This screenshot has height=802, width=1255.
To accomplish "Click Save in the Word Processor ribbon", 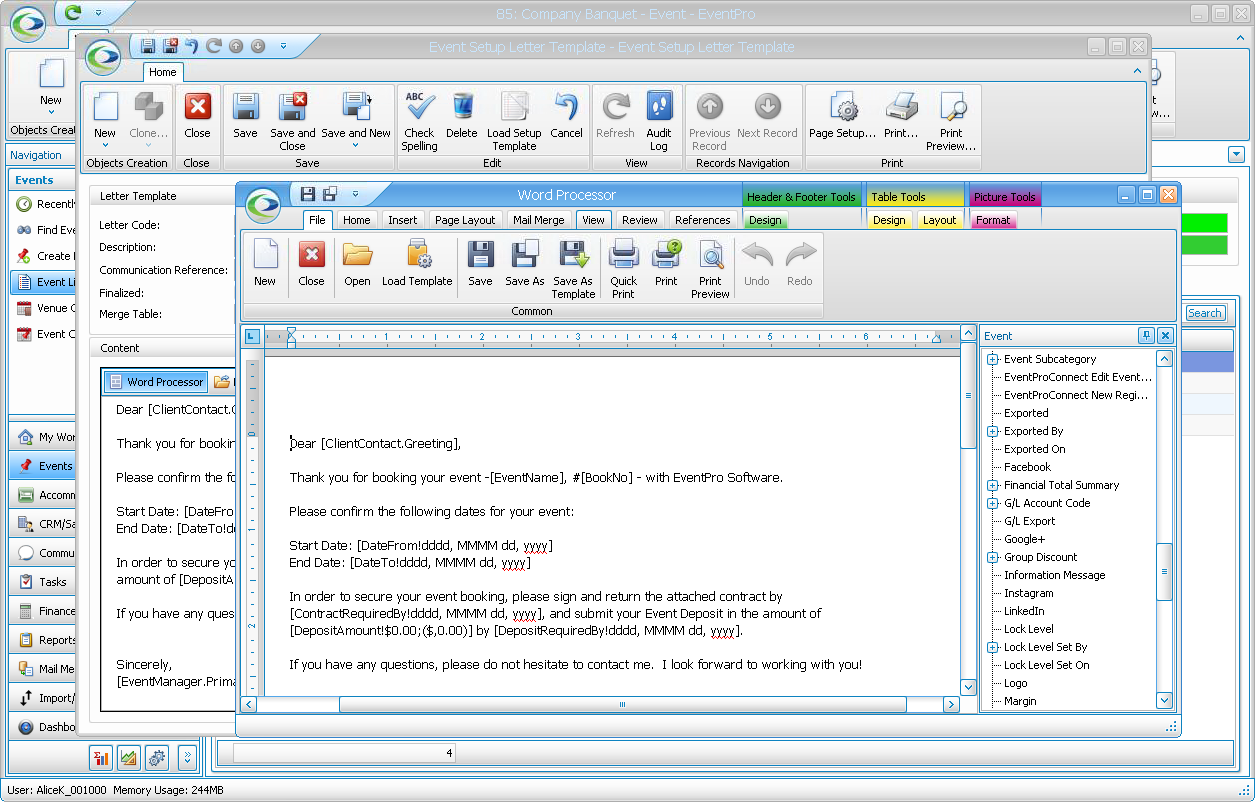I will point(480,264).
